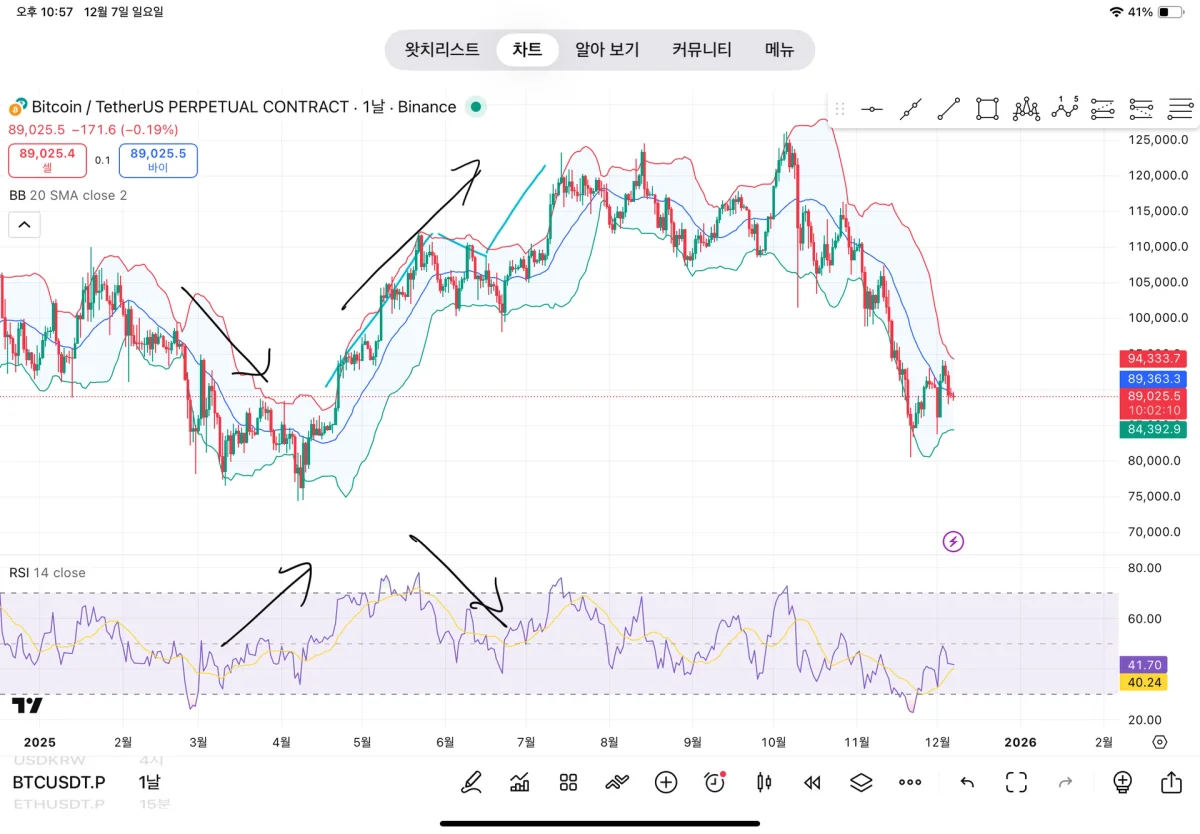Pick the head and shoulders pattern tool

(x=1026, y=109)
